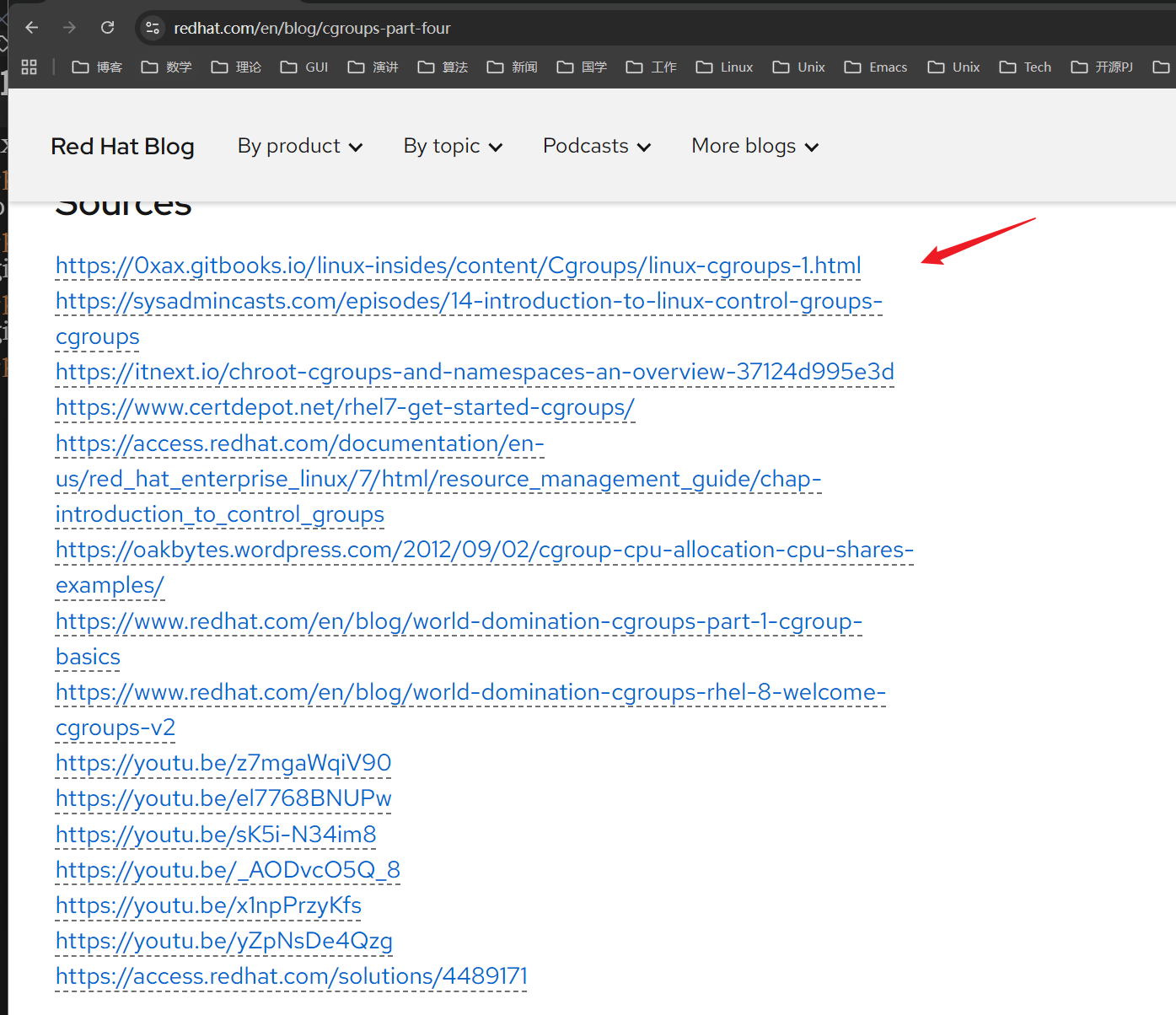The width and height of the screenshot is (1176, 1015).
Task: Open the GUI bookmark folder
Action: pos(304,67)
